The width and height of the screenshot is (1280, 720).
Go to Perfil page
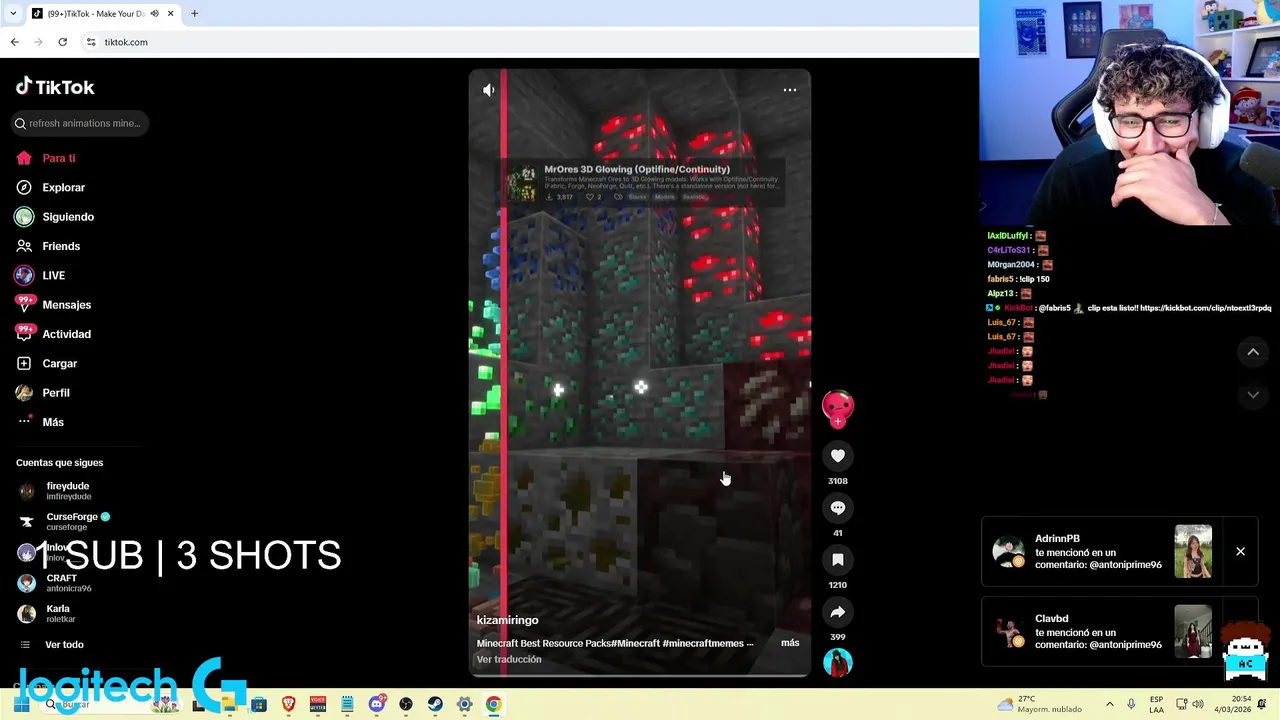pyautogui.click(x=43, y=393)
